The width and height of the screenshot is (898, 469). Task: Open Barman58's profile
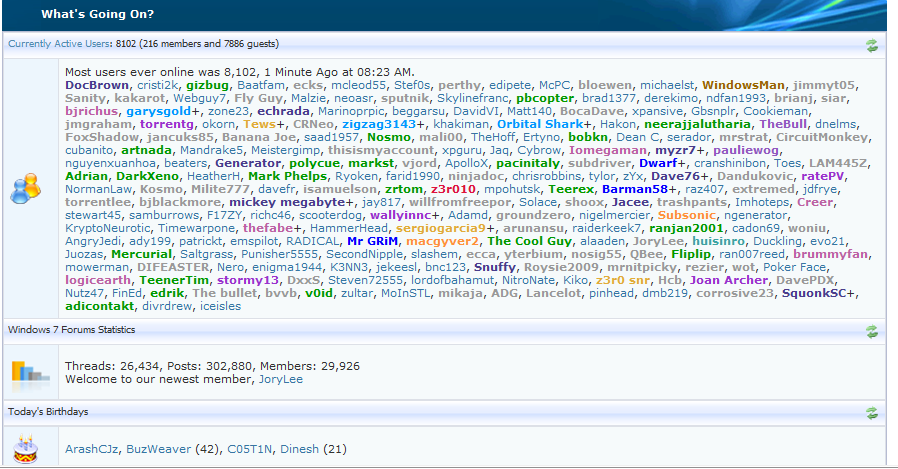click(635, 189)
